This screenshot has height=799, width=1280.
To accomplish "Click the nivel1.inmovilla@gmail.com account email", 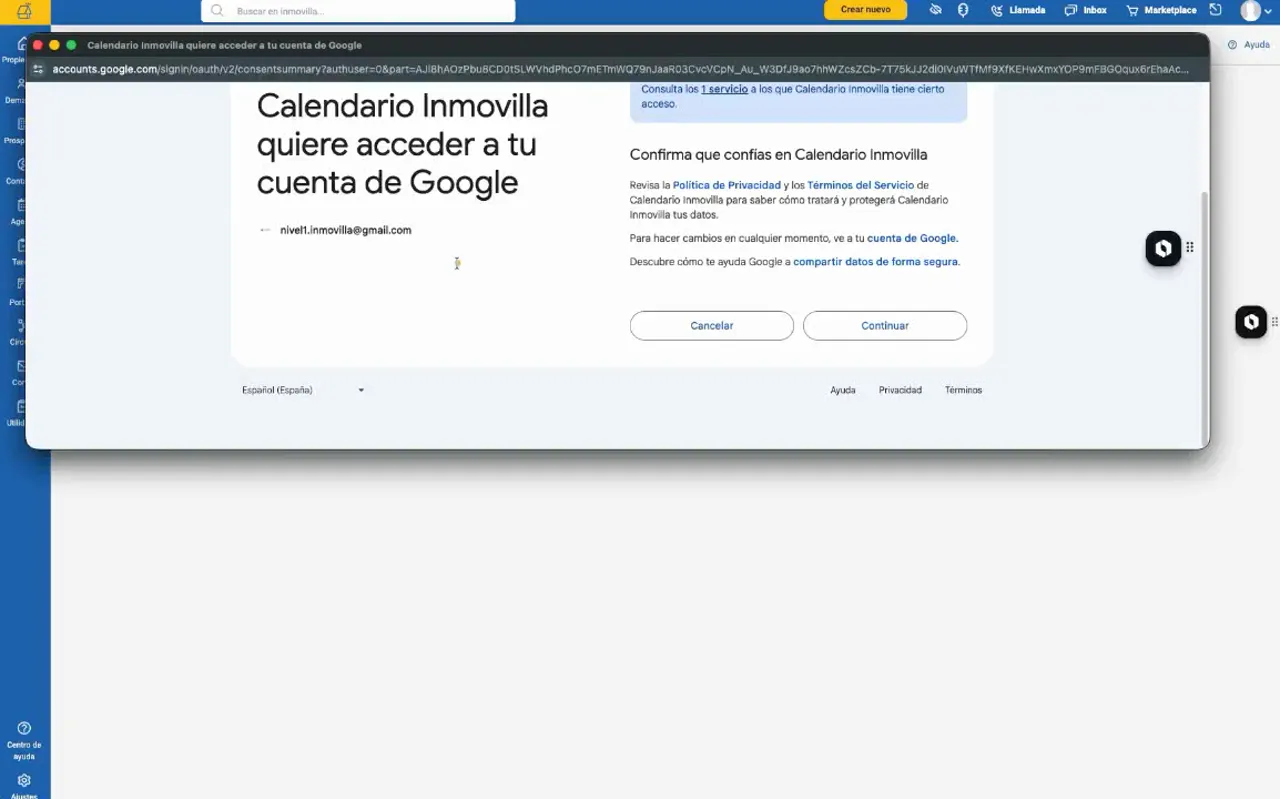I will [x=346, y=230].
